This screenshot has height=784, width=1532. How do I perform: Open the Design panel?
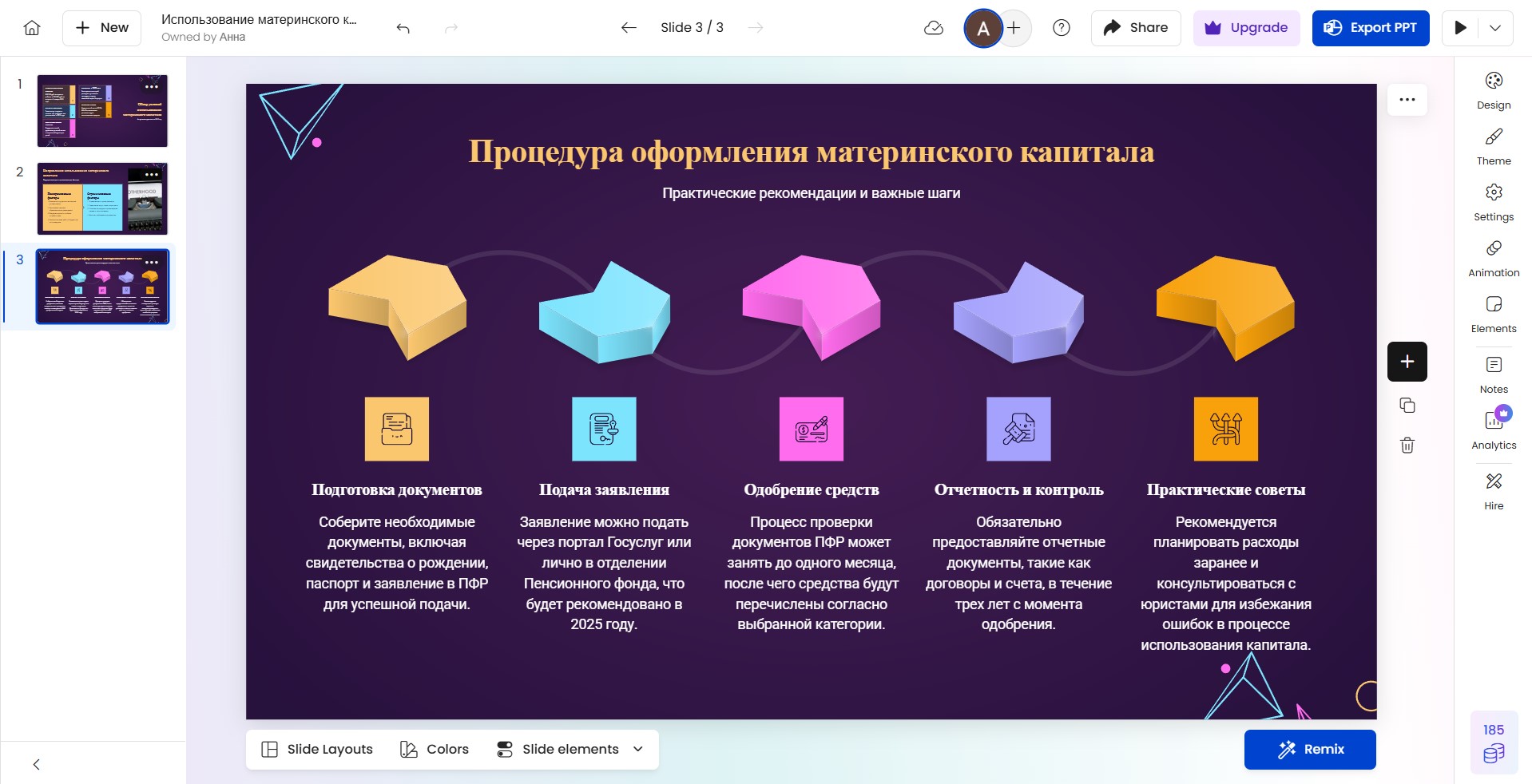pyautogui.click(x=1493, y=90)
